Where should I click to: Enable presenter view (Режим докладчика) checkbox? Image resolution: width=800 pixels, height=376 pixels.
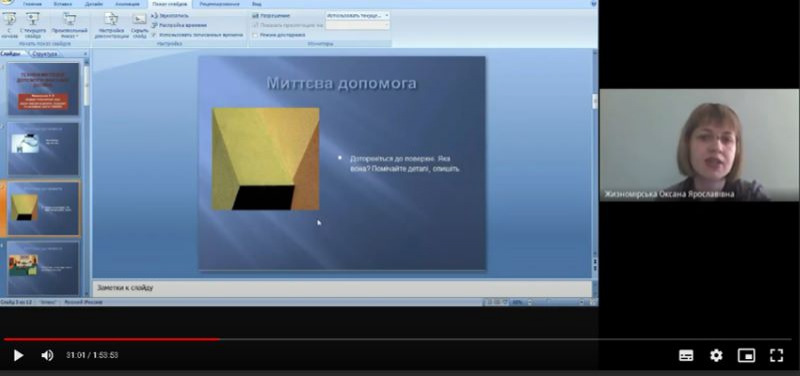(255, 35)
